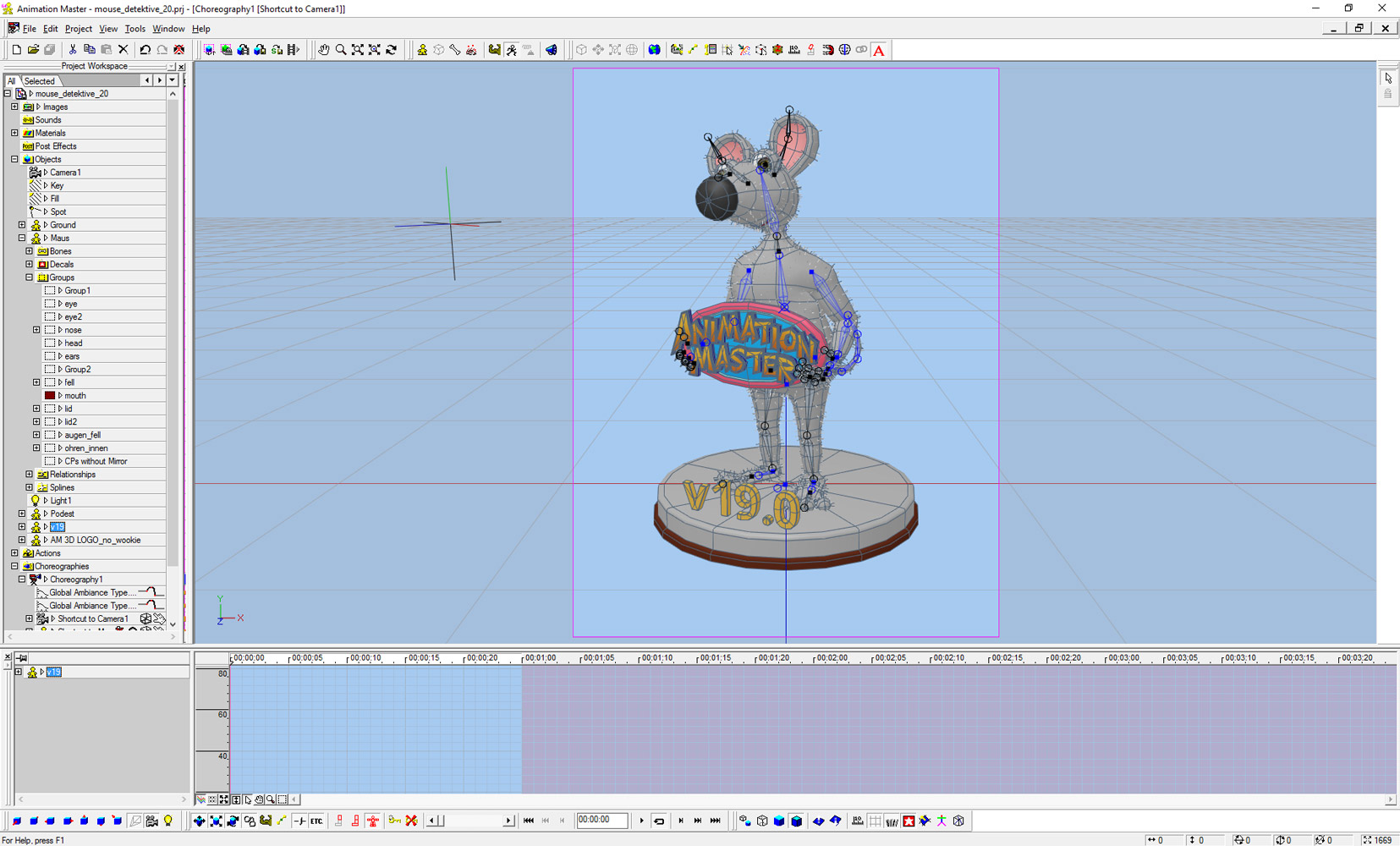Click the Undo arrow icon
The image size is (1400, 846).
coord(145,50)
